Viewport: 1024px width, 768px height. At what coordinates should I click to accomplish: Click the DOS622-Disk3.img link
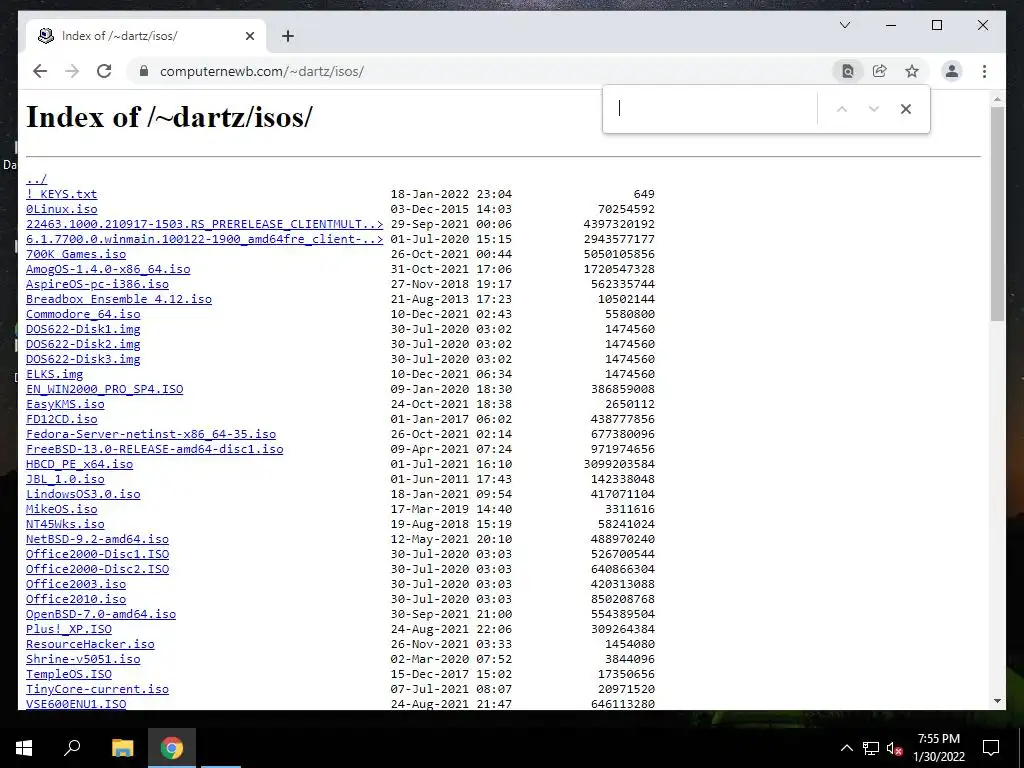83,359
